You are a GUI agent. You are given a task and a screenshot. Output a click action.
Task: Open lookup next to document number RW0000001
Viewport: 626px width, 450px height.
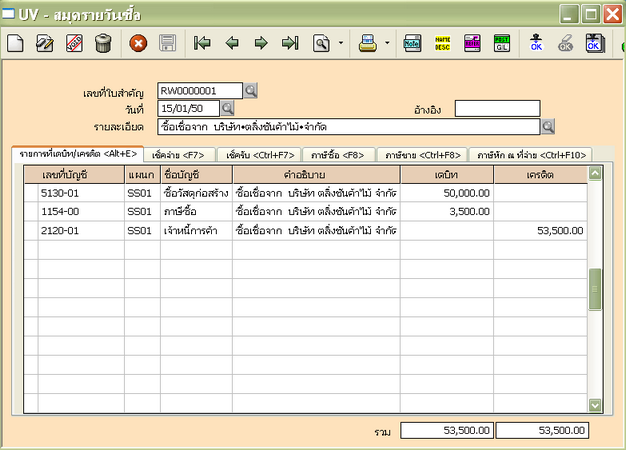point(251,91)
